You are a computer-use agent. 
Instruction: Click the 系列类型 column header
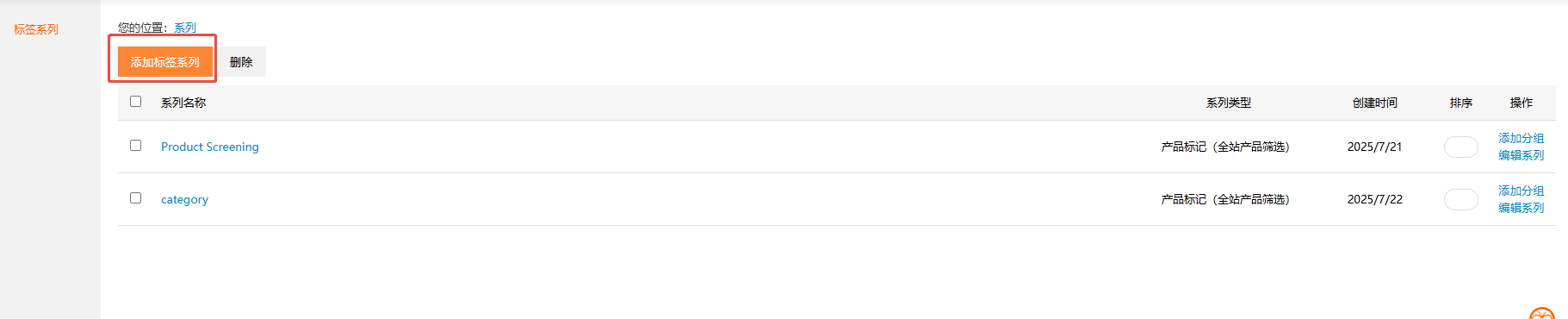[1229, 103]
